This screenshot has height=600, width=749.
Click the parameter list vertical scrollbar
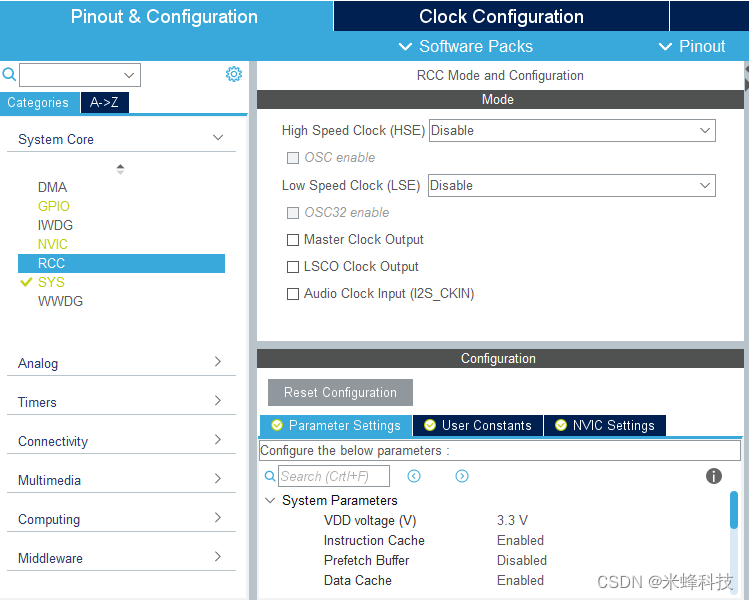point(734,510)
